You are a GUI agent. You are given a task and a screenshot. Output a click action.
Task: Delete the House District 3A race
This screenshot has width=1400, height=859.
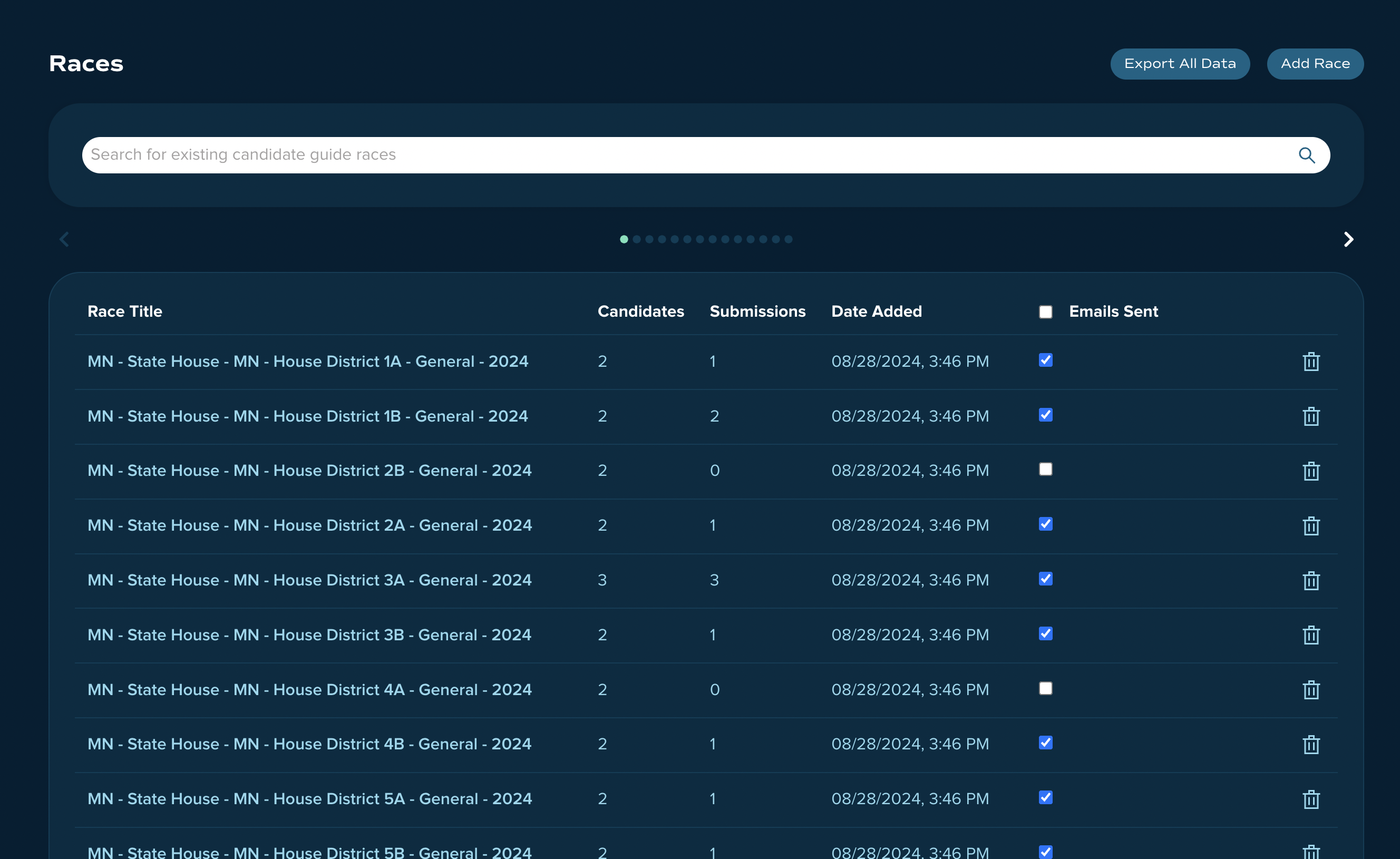1311,580
